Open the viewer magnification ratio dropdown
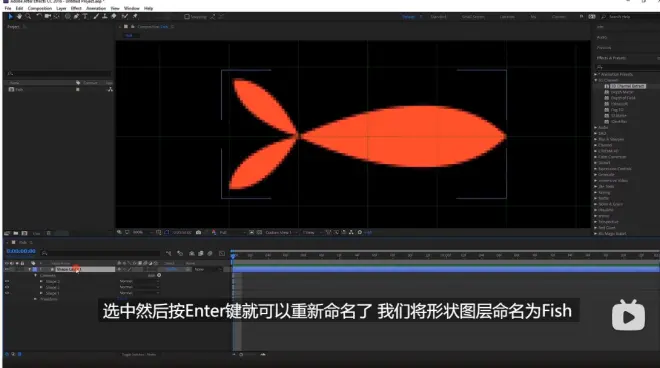Image resolution: width=660 pixels, height=368 pixels. pos(142,232)
